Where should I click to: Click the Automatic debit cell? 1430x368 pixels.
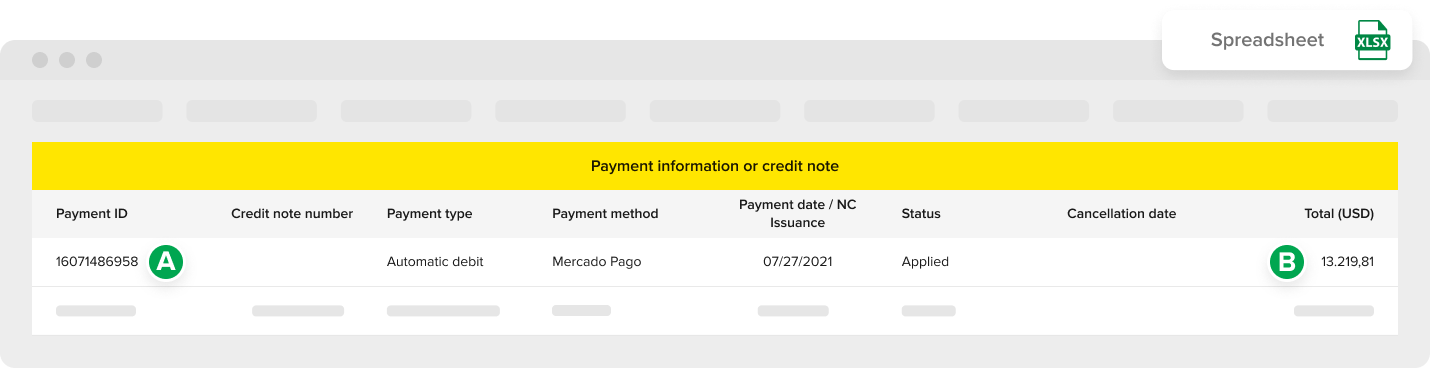pyautogui.click(x=435, y=262)
